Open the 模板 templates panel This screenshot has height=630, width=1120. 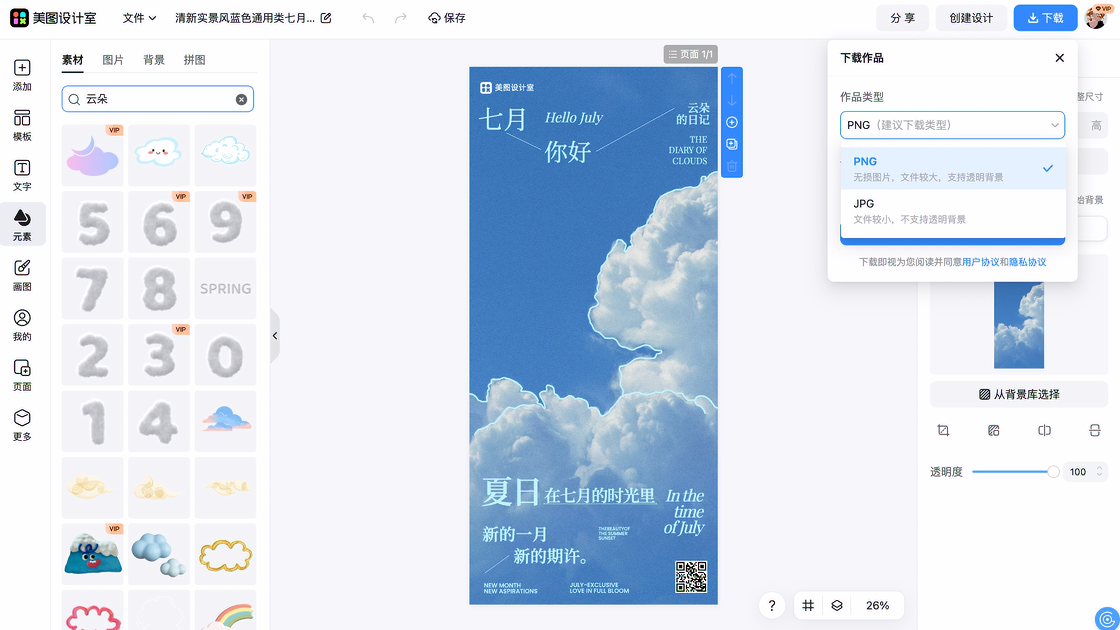coord(22,124)
